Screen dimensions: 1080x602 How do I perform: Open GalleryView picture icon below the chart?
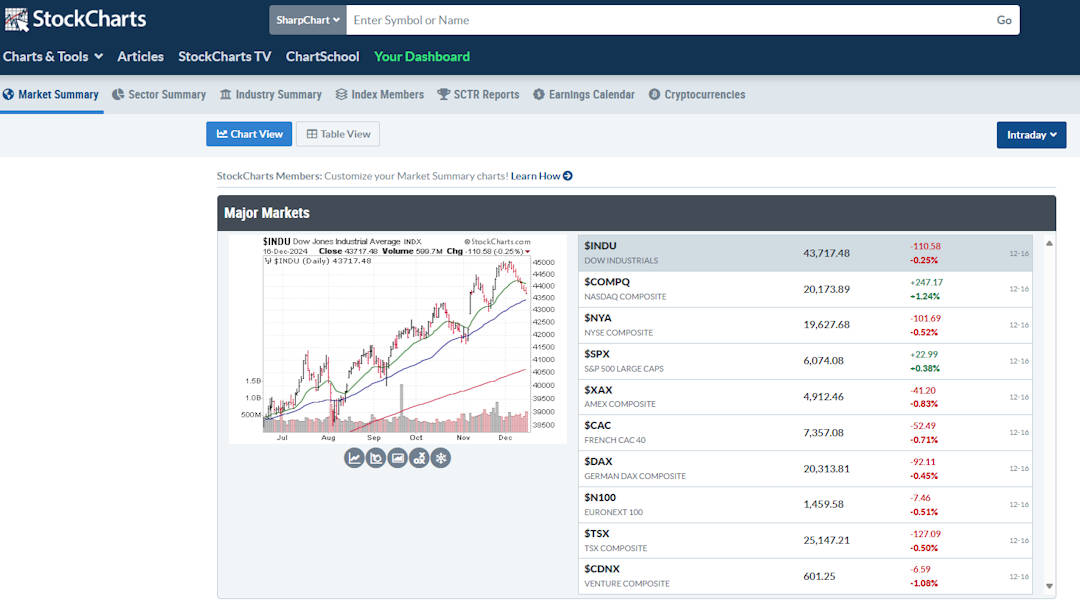point(397,458)
